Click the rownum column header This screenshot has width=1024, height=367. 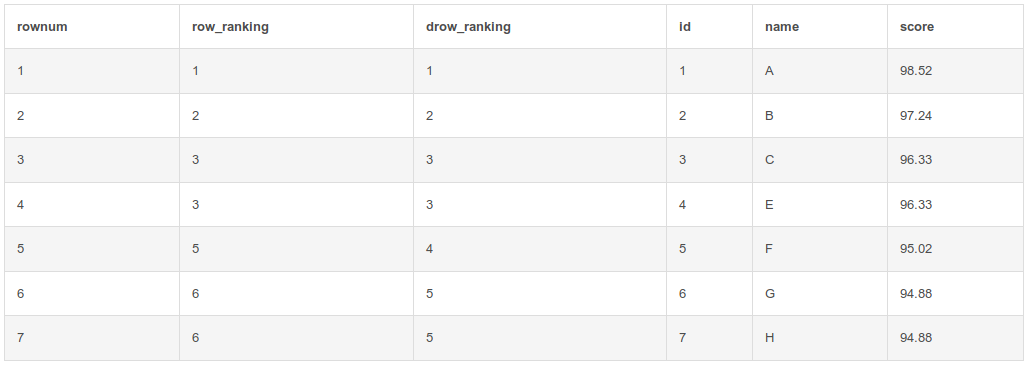92,27
